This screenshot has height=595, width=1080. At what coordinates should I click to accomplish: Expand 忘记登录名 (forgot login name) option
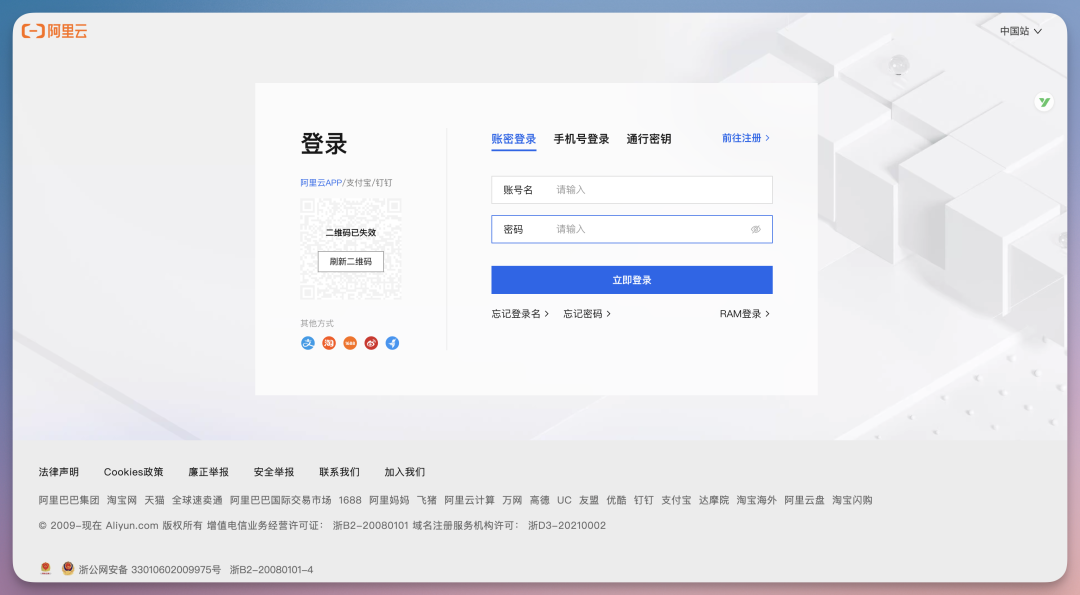pos(520,312)
